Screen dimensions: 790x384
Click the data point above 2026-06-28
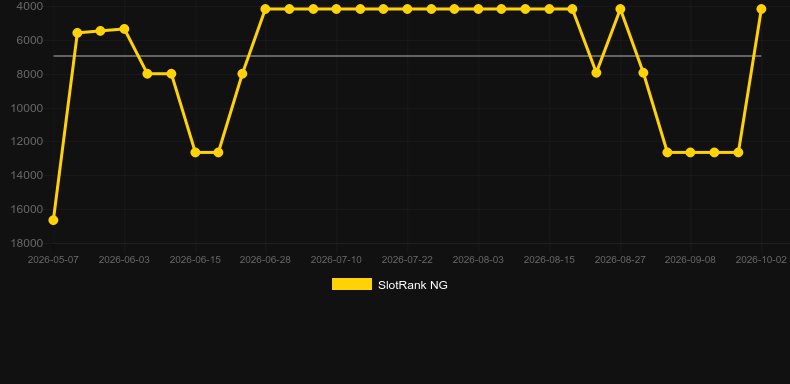click(x=266, y=9)
